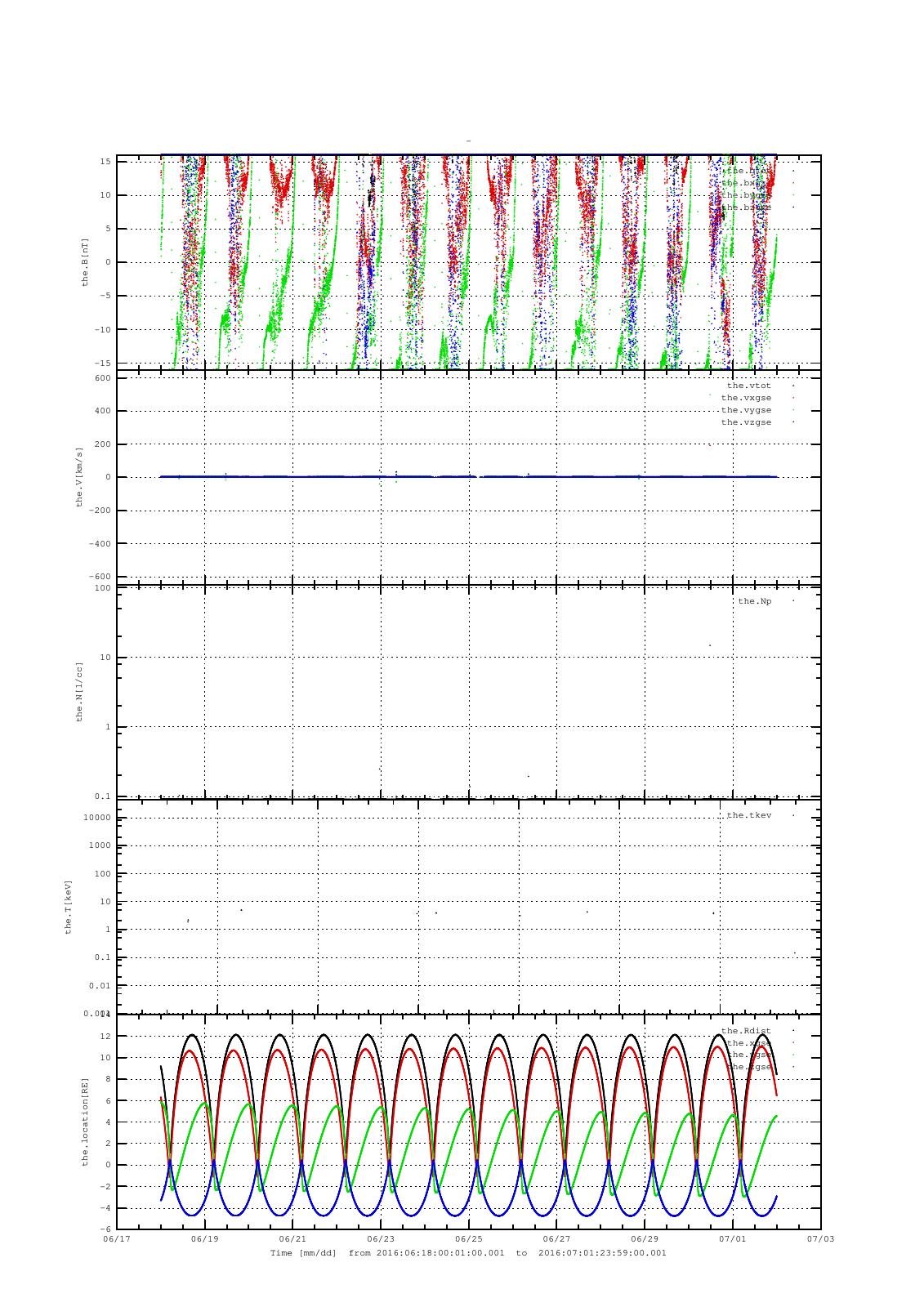Click the 06/17 date tick label
The height and width of the screenshot is (1307, 924).
pos(117,1239)
